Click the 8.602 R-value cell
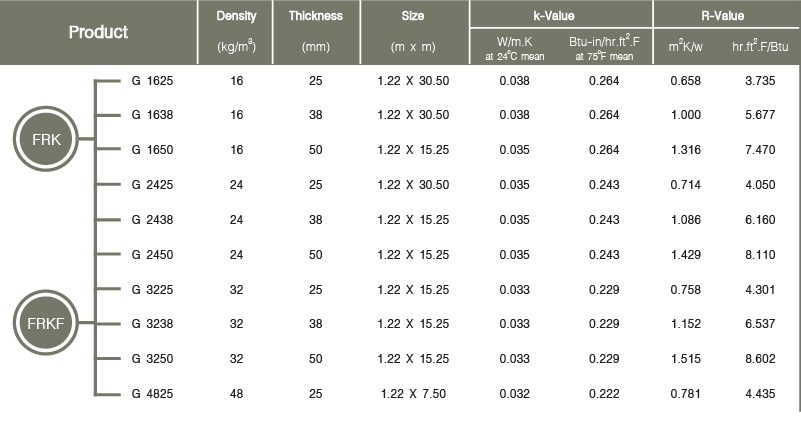The image size is (801, 421). tap(762, 360)
